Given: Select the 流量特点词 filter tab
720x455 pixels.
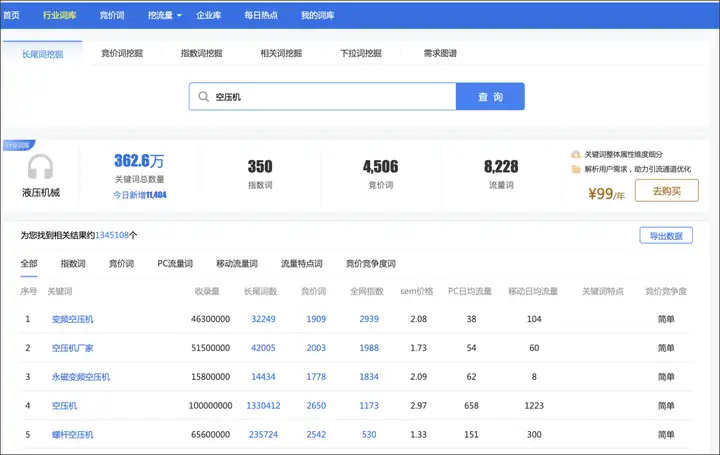Looking at the screenshot, I should point(302,264).
